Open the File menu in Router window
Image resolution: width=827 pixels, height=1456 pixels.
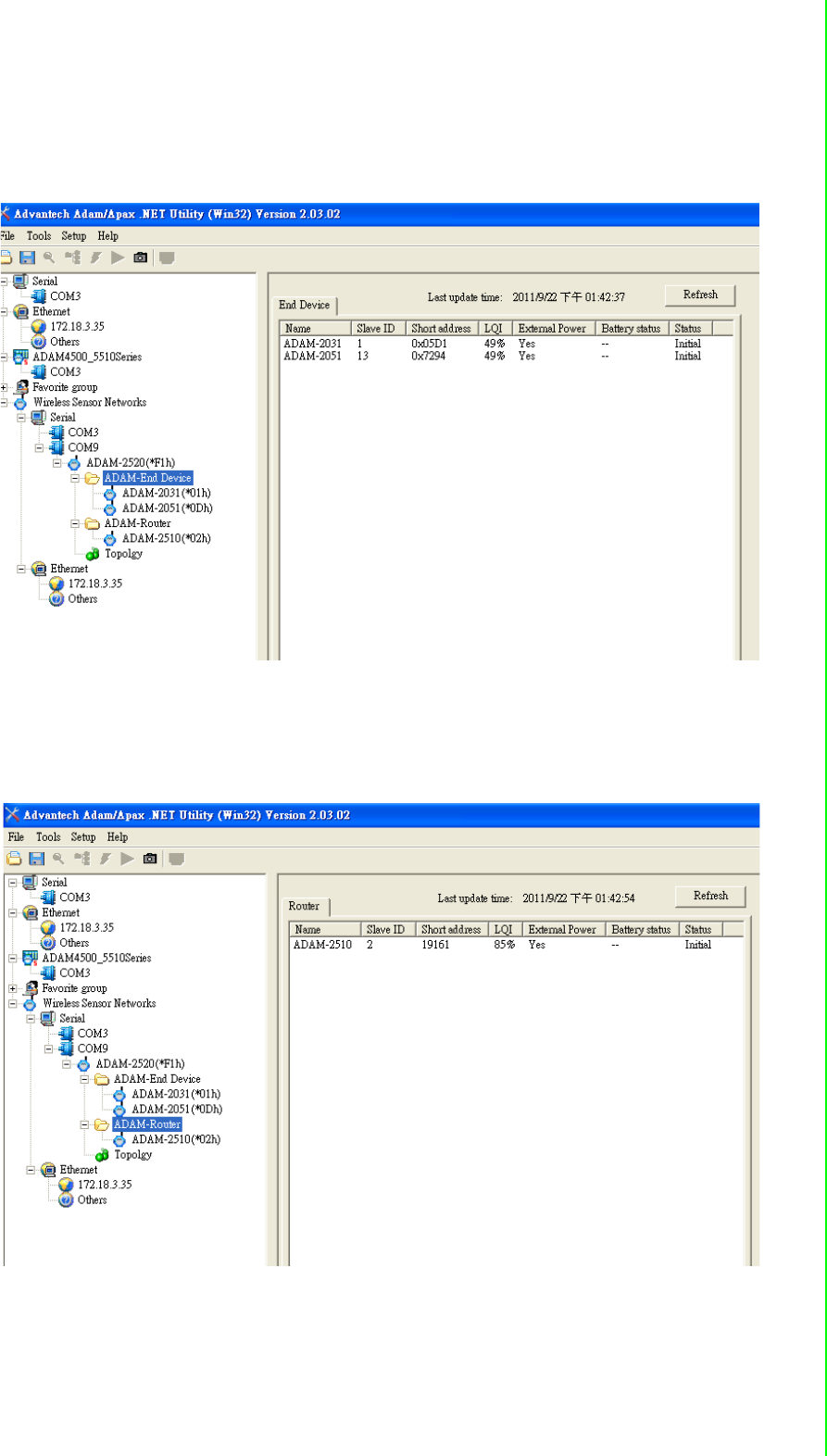[x=16, y=837]
